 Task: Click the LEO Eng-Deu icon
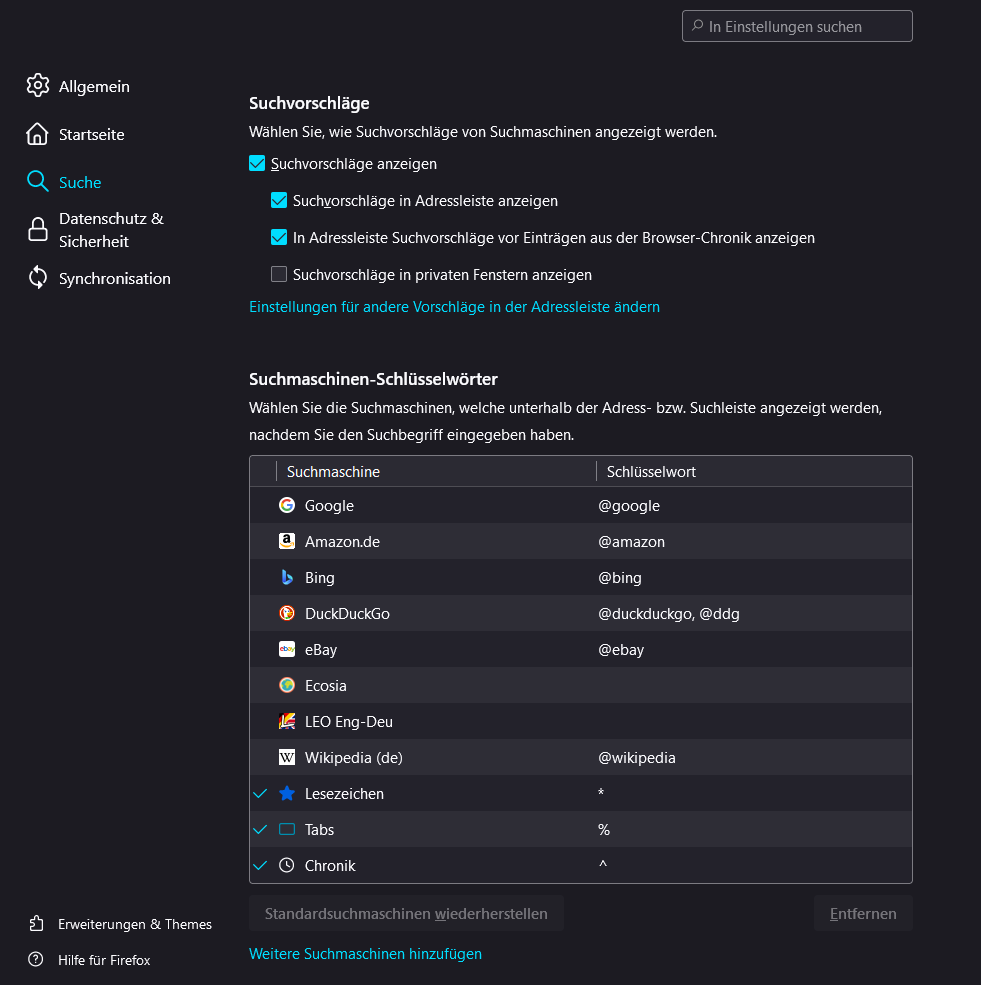287,722
